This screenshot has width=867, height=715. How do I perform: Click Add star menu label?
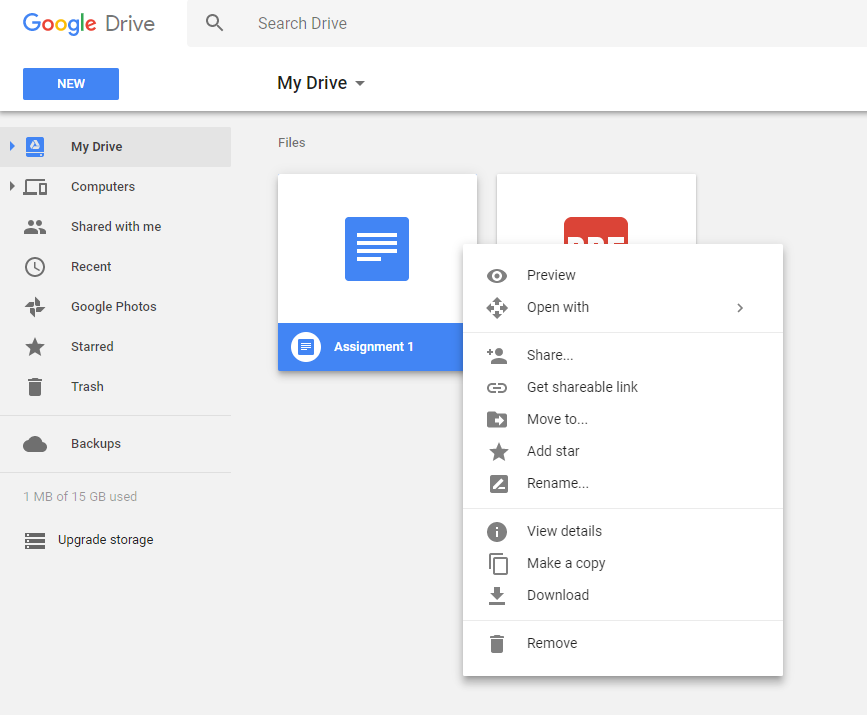pos(553,451)
